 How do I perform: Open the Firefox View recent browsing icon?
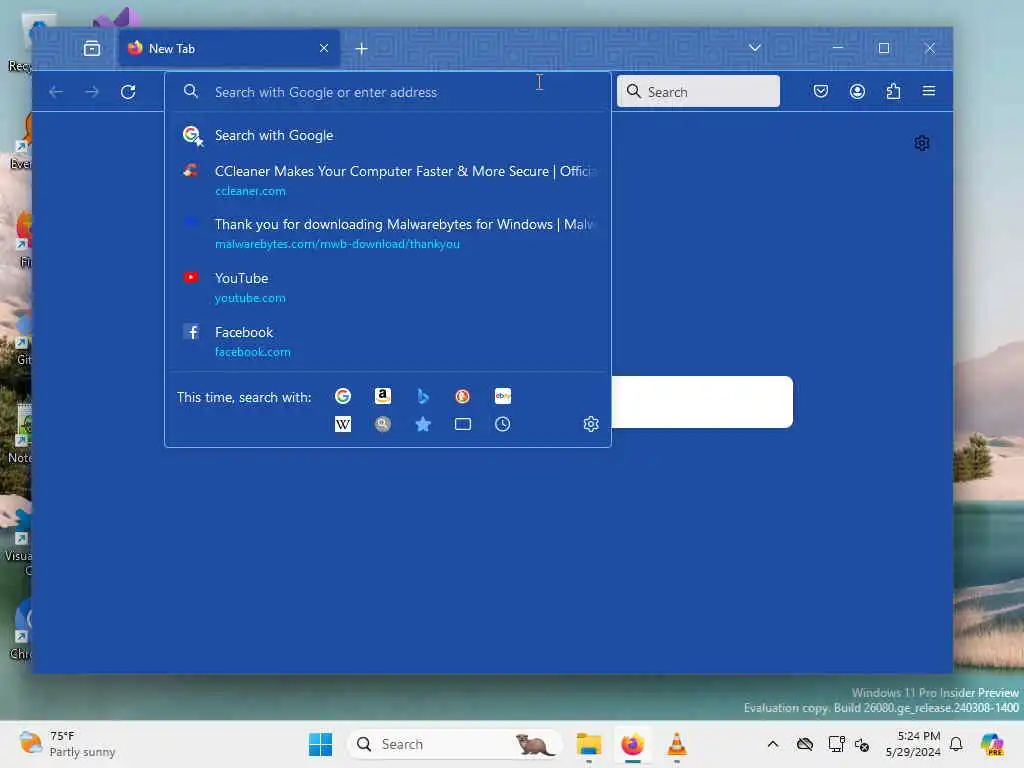pos(92,48)
